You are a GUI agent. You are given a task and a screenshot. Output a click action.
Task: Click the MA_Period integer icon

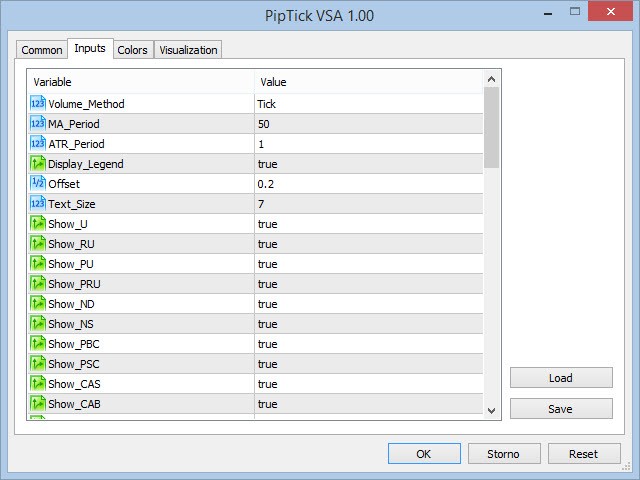[x=38, y=123]
